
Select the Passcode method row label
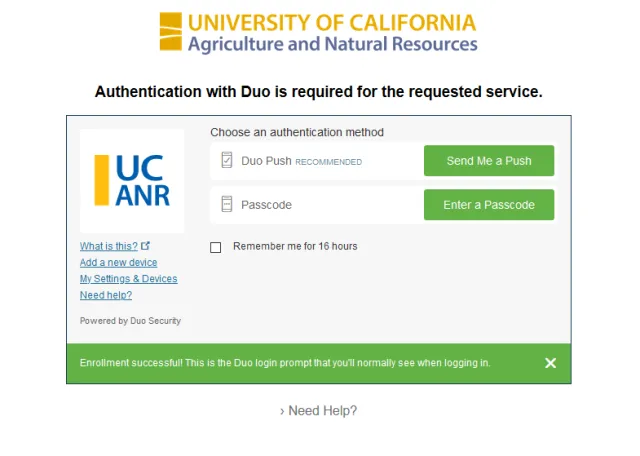coord(266,205)
